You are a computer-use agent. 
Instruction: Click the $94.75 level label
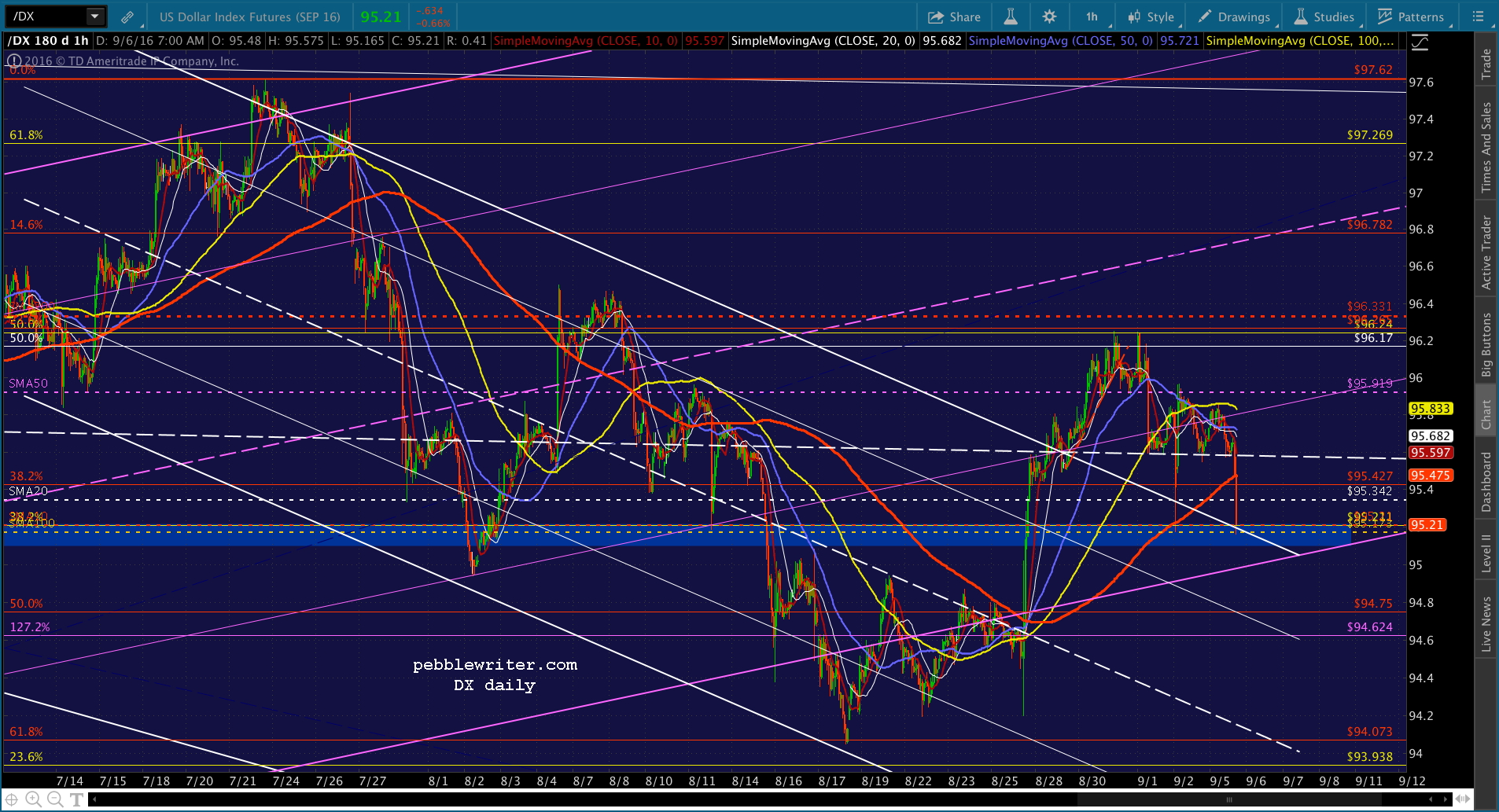pos(1373,604)
